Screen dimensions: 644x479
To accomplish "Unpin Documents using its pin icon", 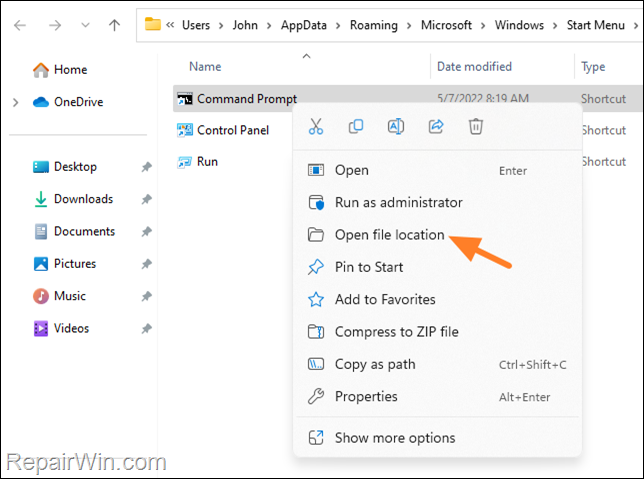I will [x=147, y=232].
